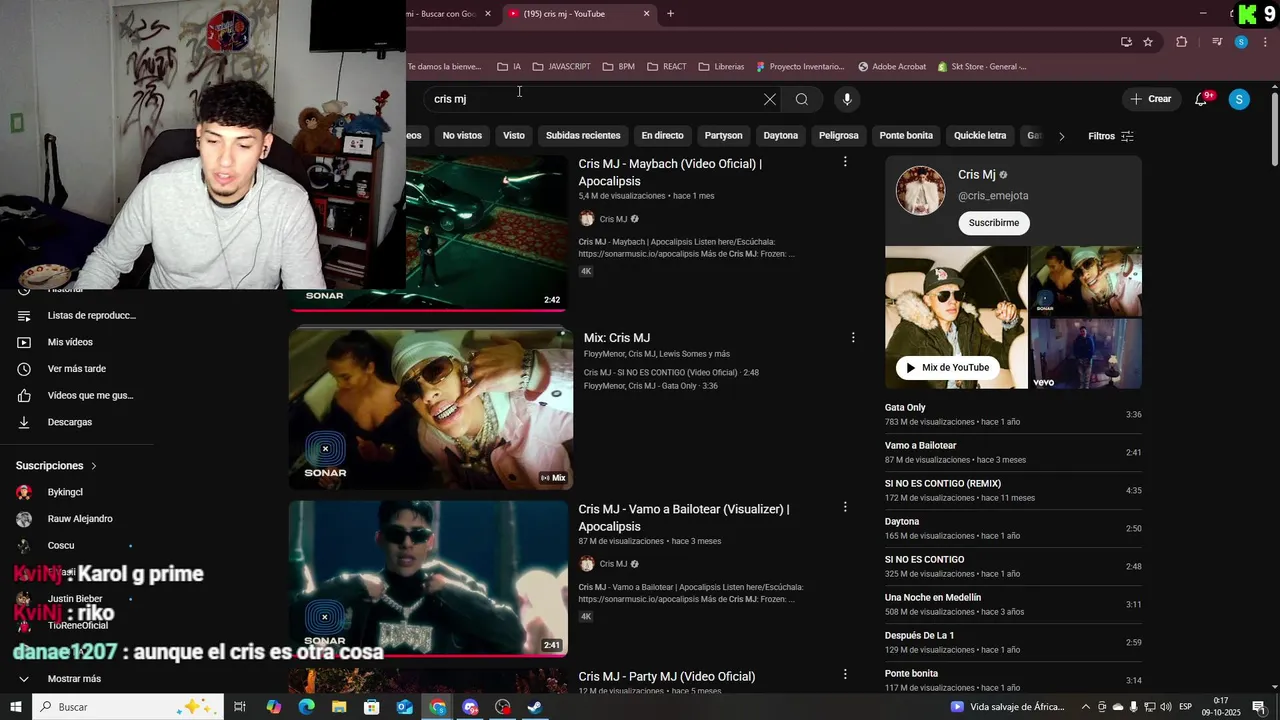Open the Rauw Alejandro subscription
The width and height of the screenshot is (1280, 720).
click(79, 519)
